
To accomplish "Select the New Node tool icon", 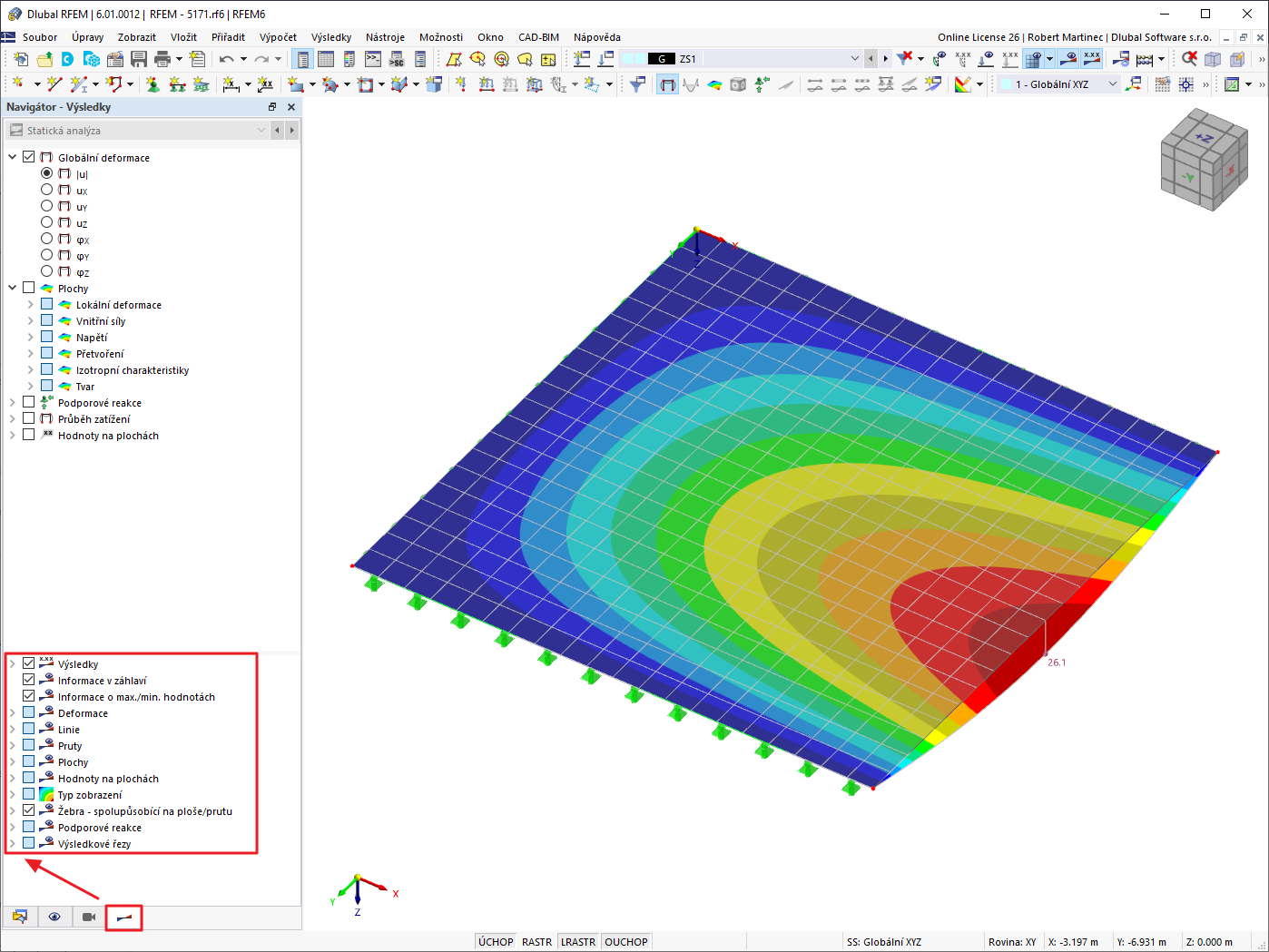I will [x=18, y=83].
